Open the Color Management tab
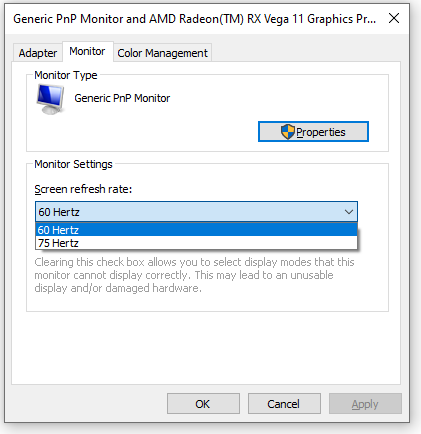Screen dimensions: 421x434 (x=162, y=53)
